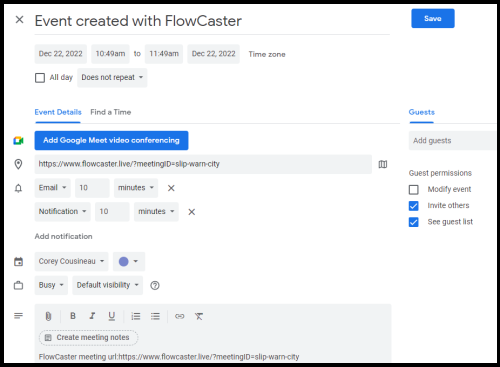
Task: Uncheck the See guest list permission
Action: 414,222
